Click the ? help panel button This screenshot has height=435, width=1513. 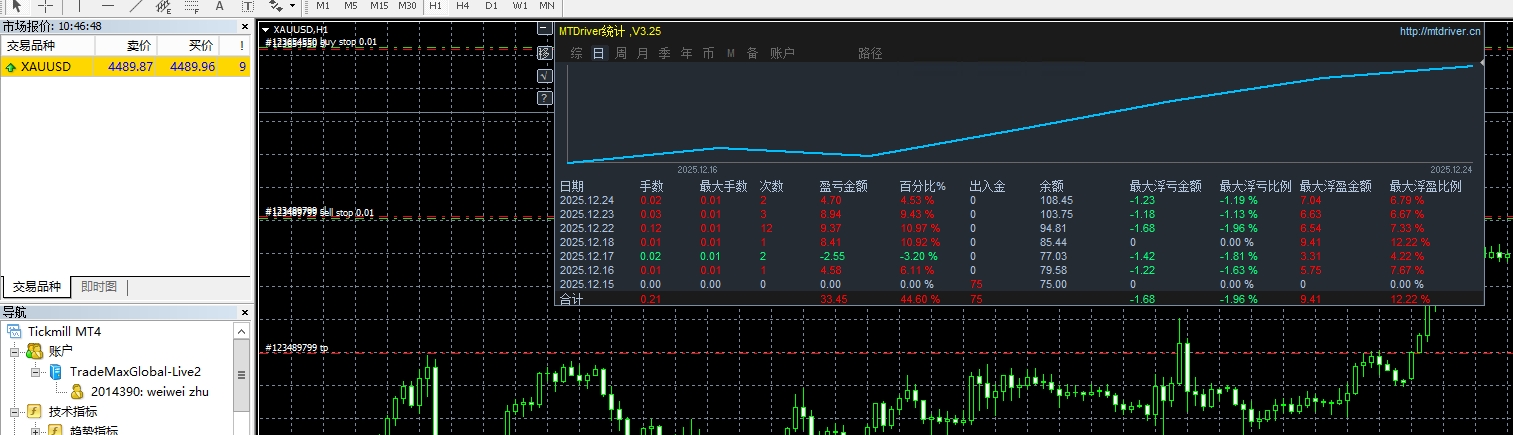point(545,99)
